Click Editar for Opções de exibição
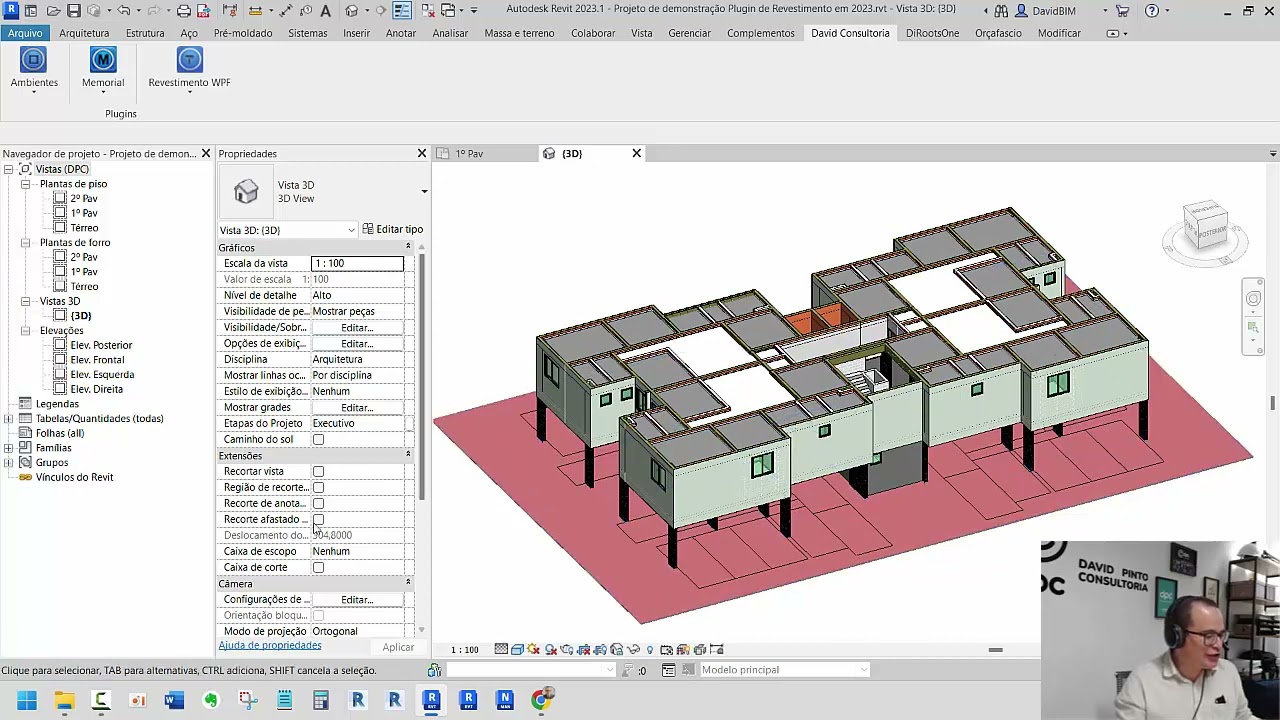 point(357,344)
